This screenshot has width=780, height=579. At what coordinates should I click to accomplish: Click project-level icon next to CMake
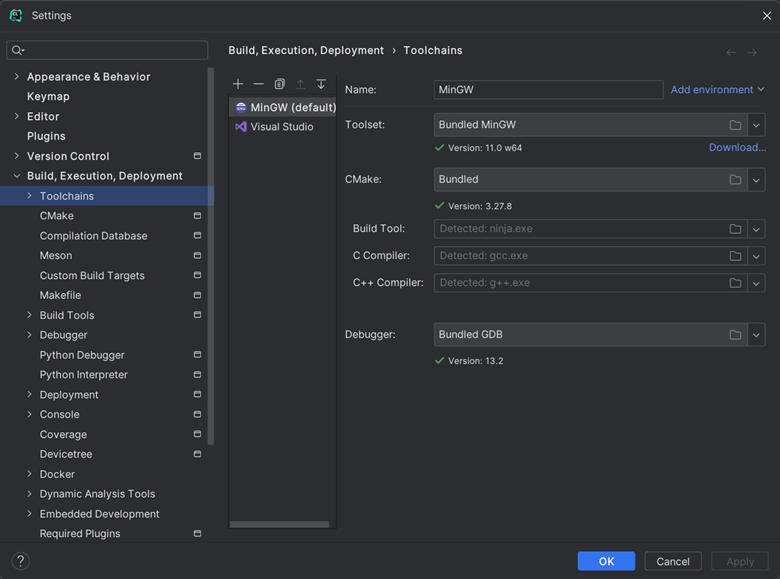[197, 216]
